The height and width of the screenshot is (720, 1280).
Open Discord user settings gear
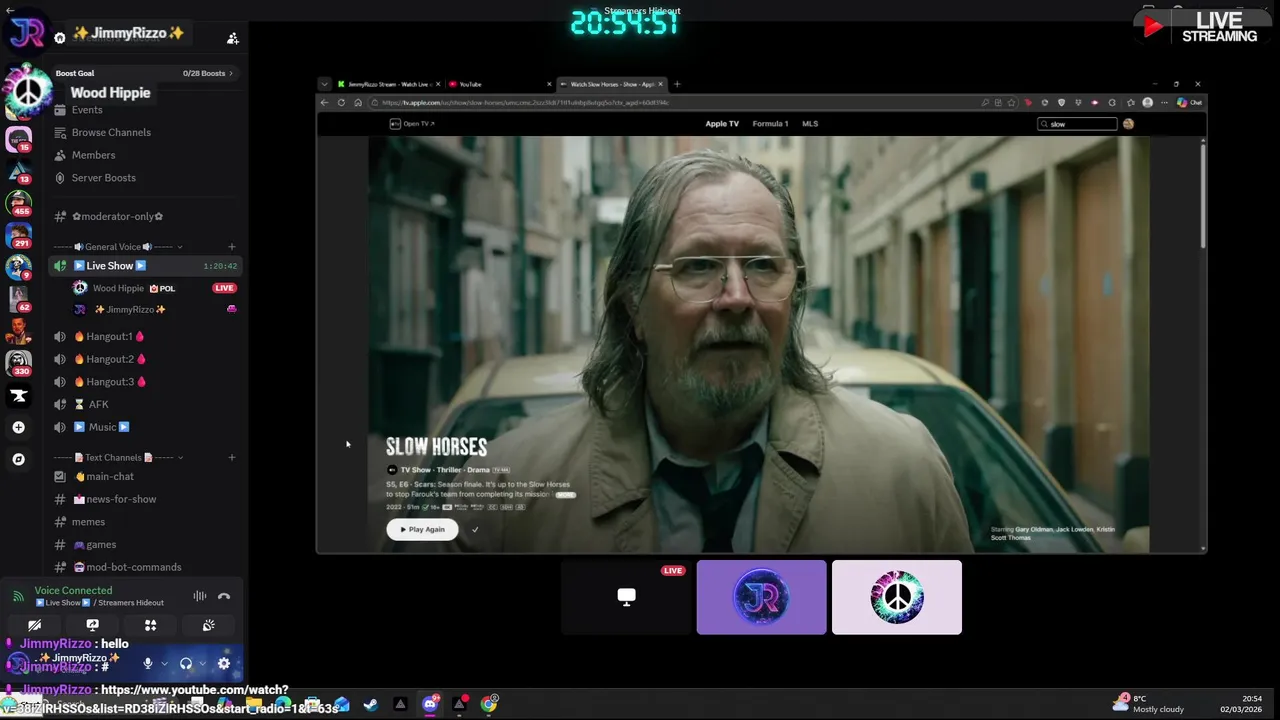[224, 663]
